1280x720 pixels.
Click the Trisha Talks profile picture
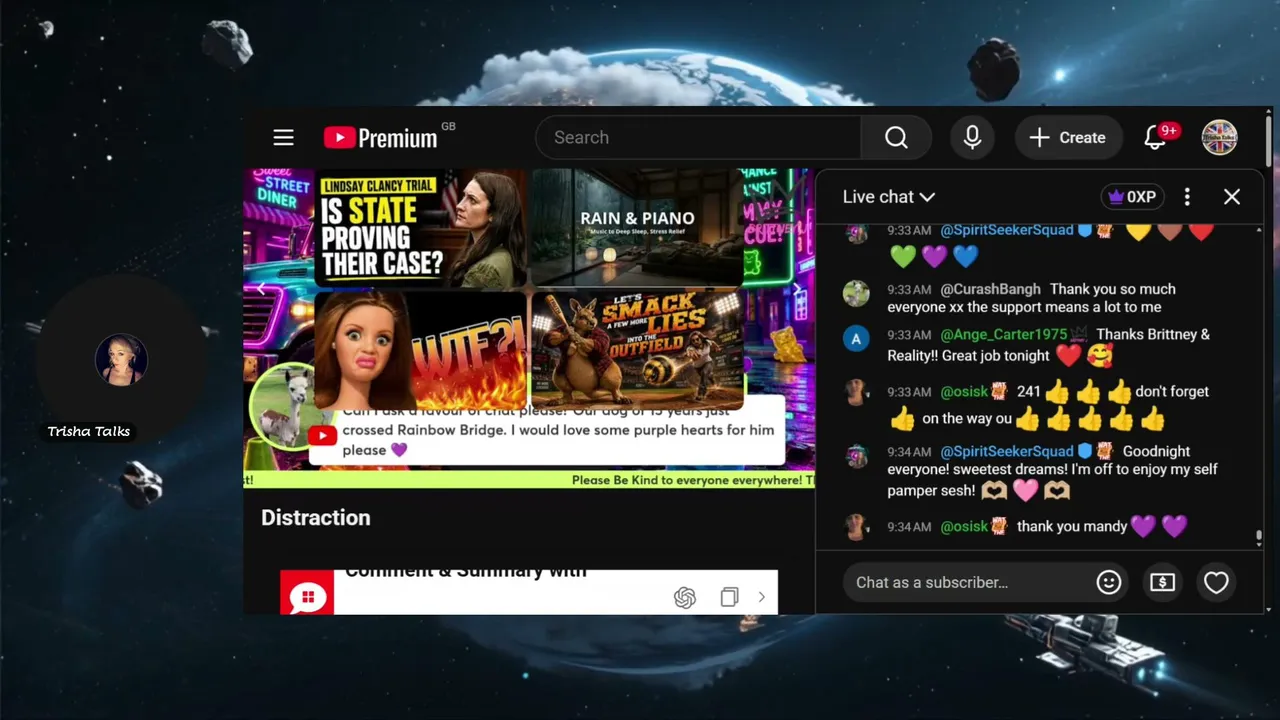[121, 360]
